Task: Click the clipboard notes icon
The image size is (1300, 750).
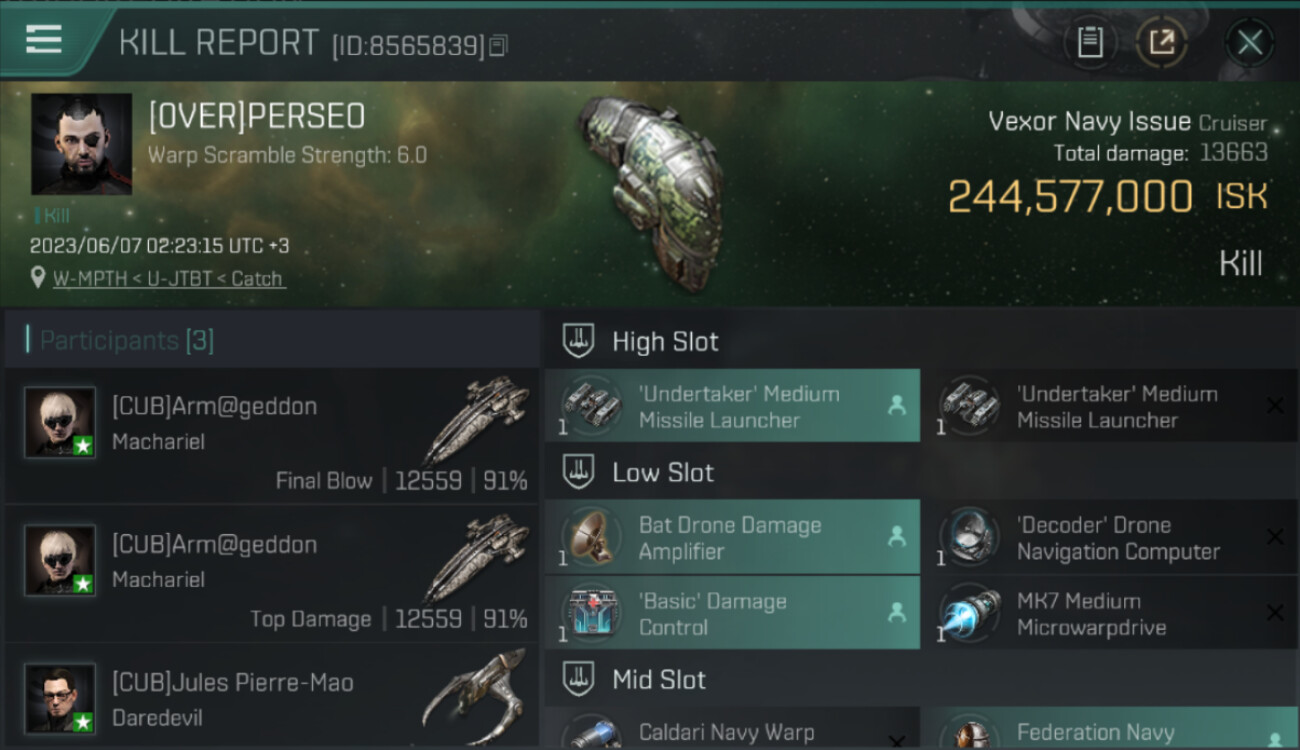Action: (x=1090, y=42)
